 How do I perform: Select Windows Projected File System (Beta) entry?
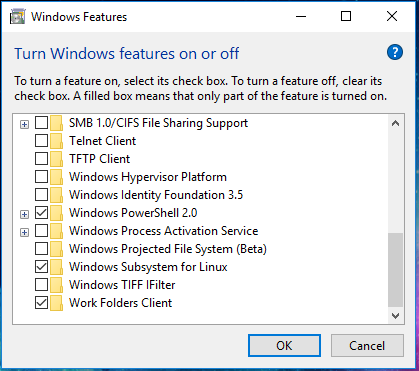[168, 249]
